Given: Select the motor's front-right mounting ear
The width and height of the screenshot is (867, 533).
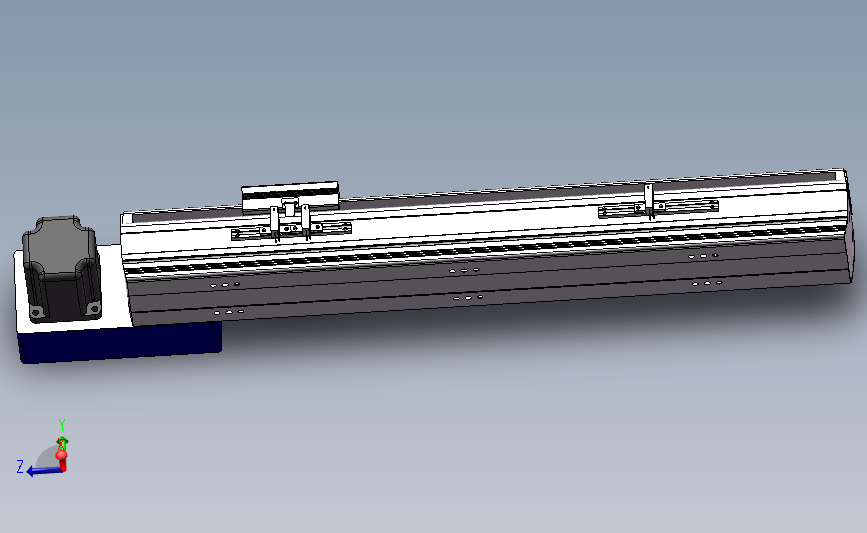Looking at the screenshot, I should [93, 308].
